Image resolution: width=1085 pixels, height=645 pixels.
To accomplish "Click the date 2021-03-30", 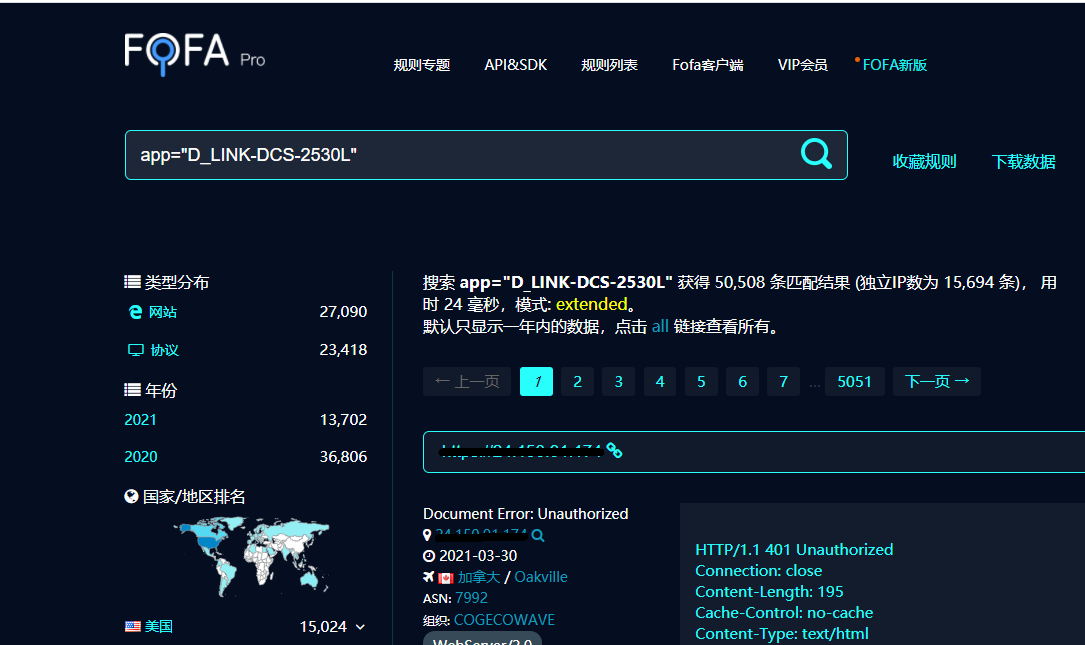I will click(x=478, y=556).
